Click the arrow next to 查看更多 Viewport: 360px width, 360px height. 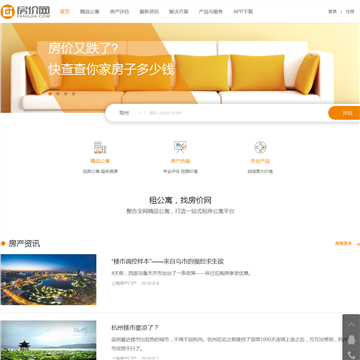point(358,244)
